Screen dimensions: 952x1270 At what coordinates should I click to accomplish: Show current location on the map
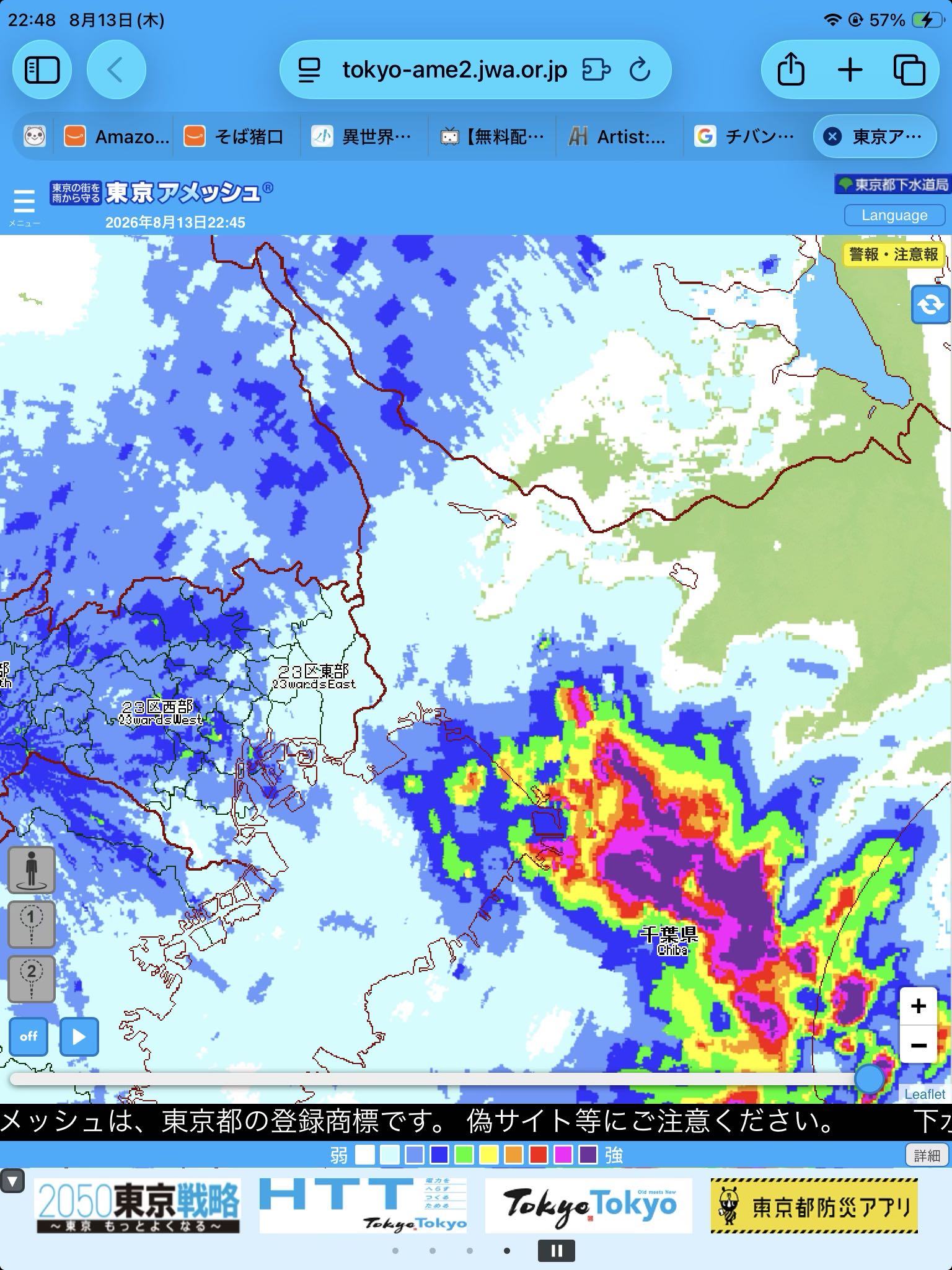tap(31, 869)
